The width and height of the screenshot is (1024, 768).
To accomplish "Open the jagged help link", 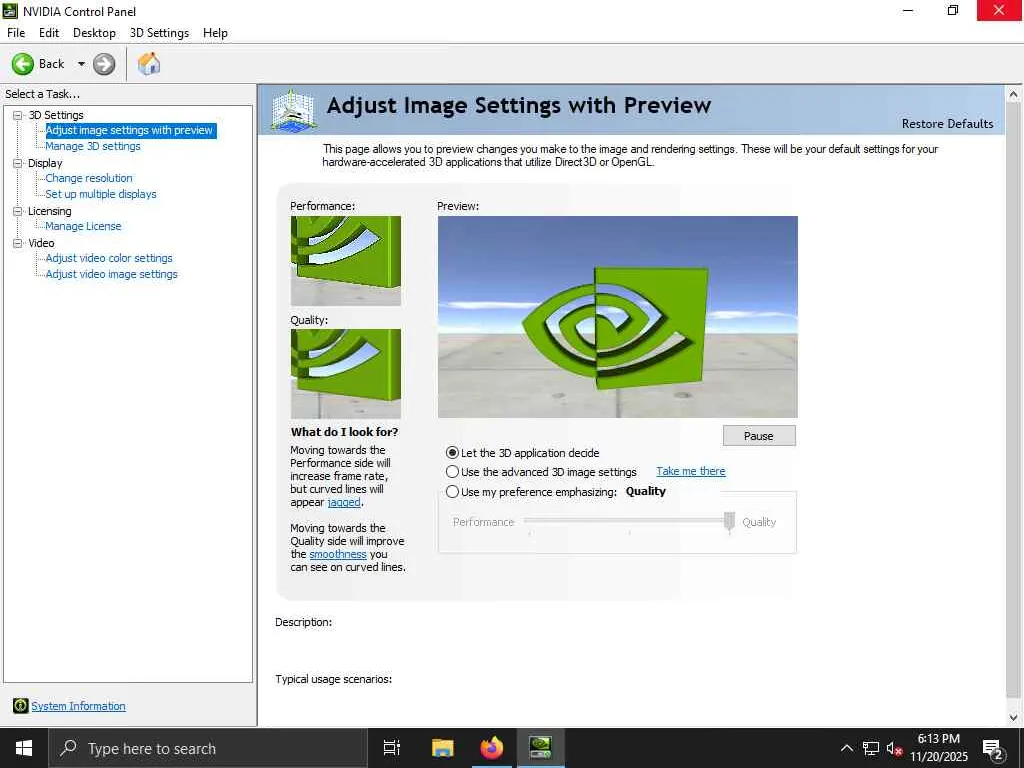I will pos(344,502).
